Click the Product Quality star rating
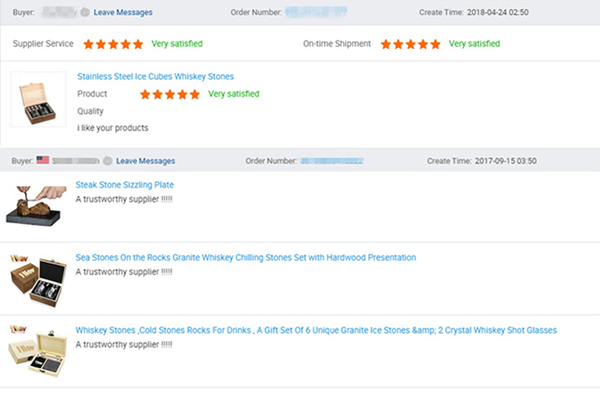This screenshot has height=396, width=600. (170, 94)
